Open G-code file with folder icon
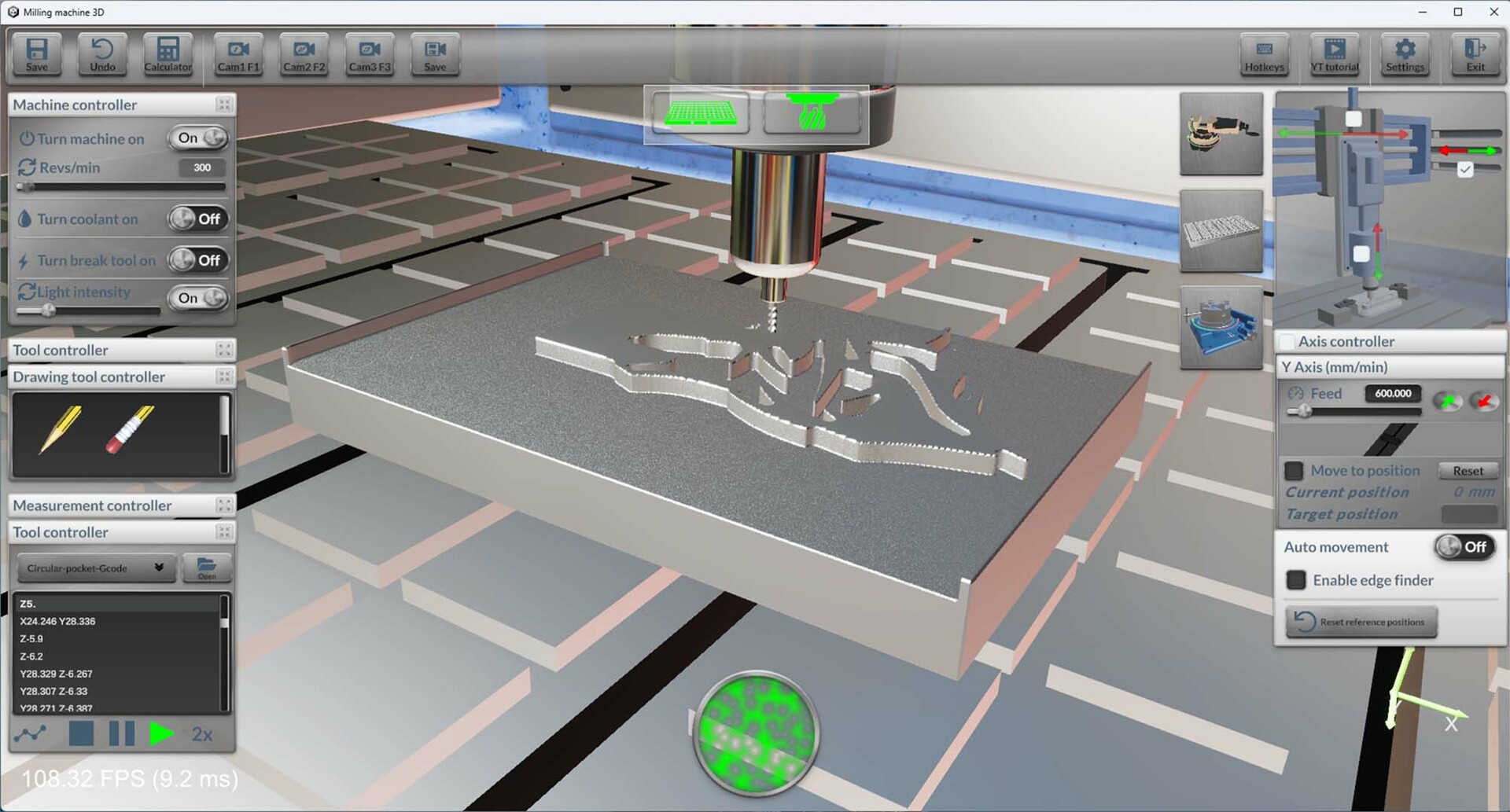The image size is (1510, 812). click(207, 568)
